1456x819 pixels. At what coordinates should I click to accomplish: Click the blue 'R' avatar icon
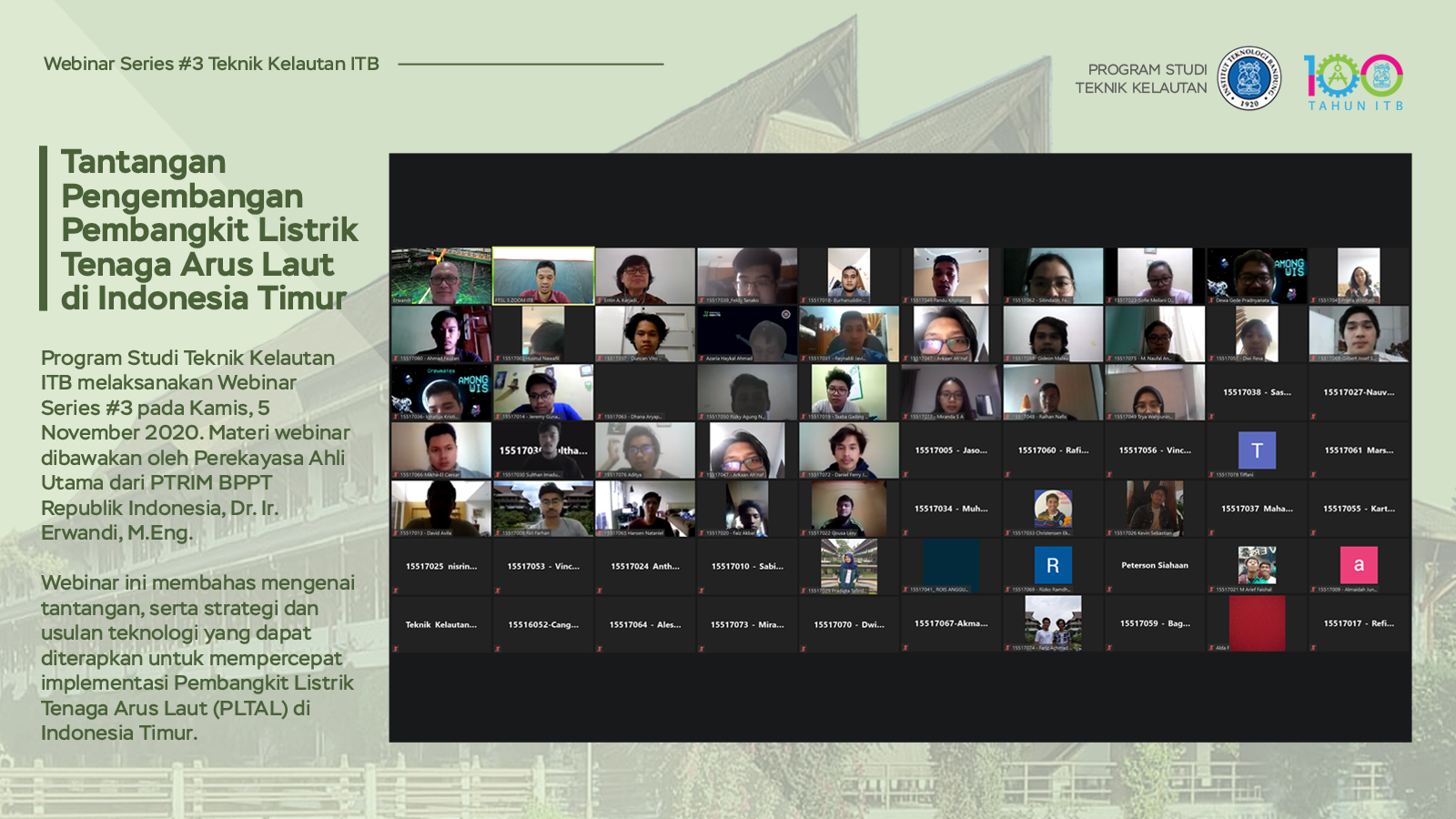coord(1053,565)
